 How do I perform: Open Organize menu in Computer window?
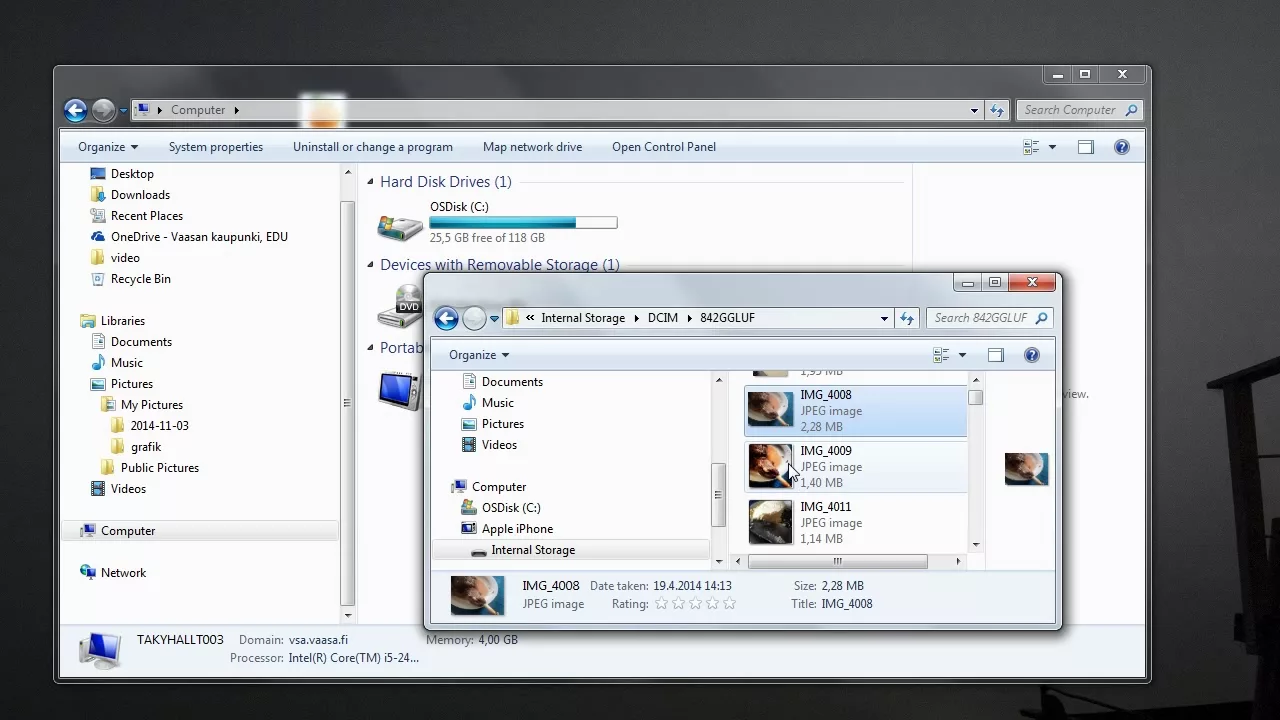(108, 147)
